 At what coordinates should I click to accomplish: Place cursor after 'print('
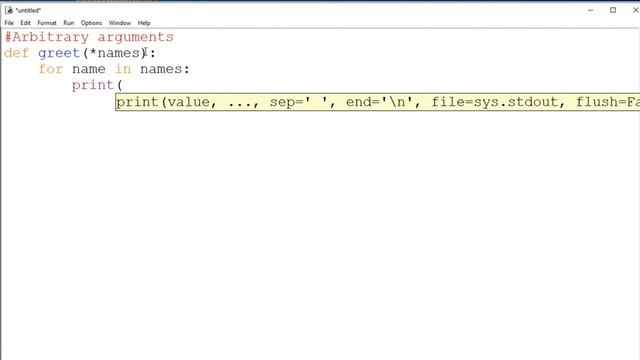[123, 85]
